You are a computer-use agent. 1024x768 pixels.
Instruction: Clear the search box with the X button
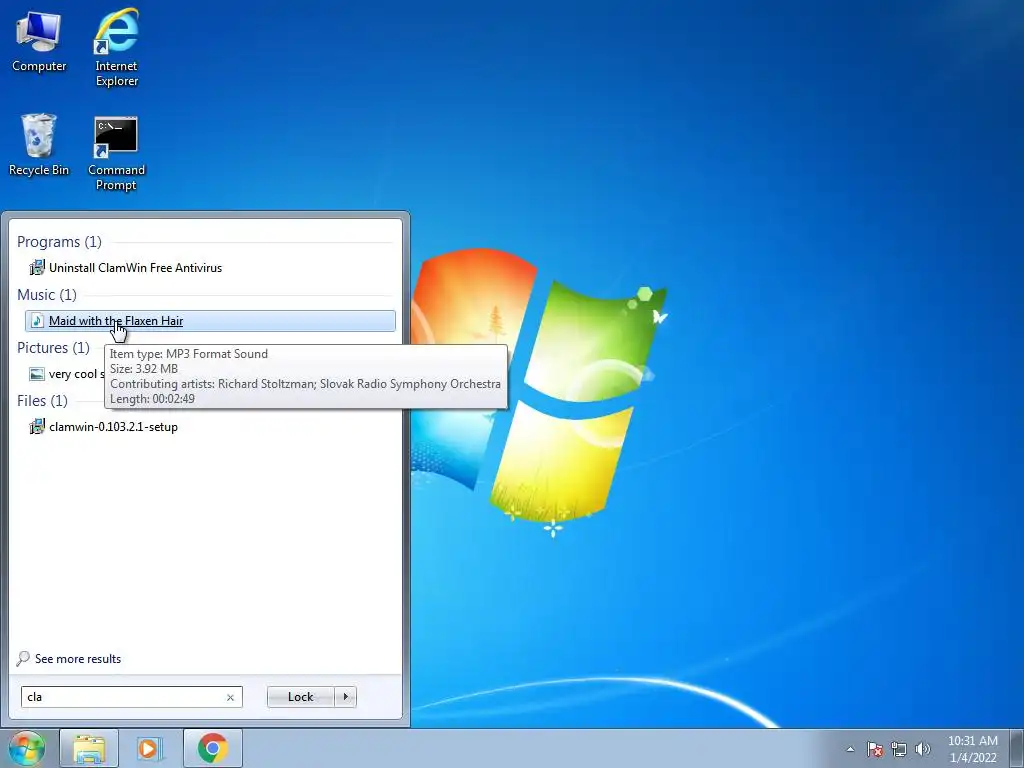coord(230,697)
